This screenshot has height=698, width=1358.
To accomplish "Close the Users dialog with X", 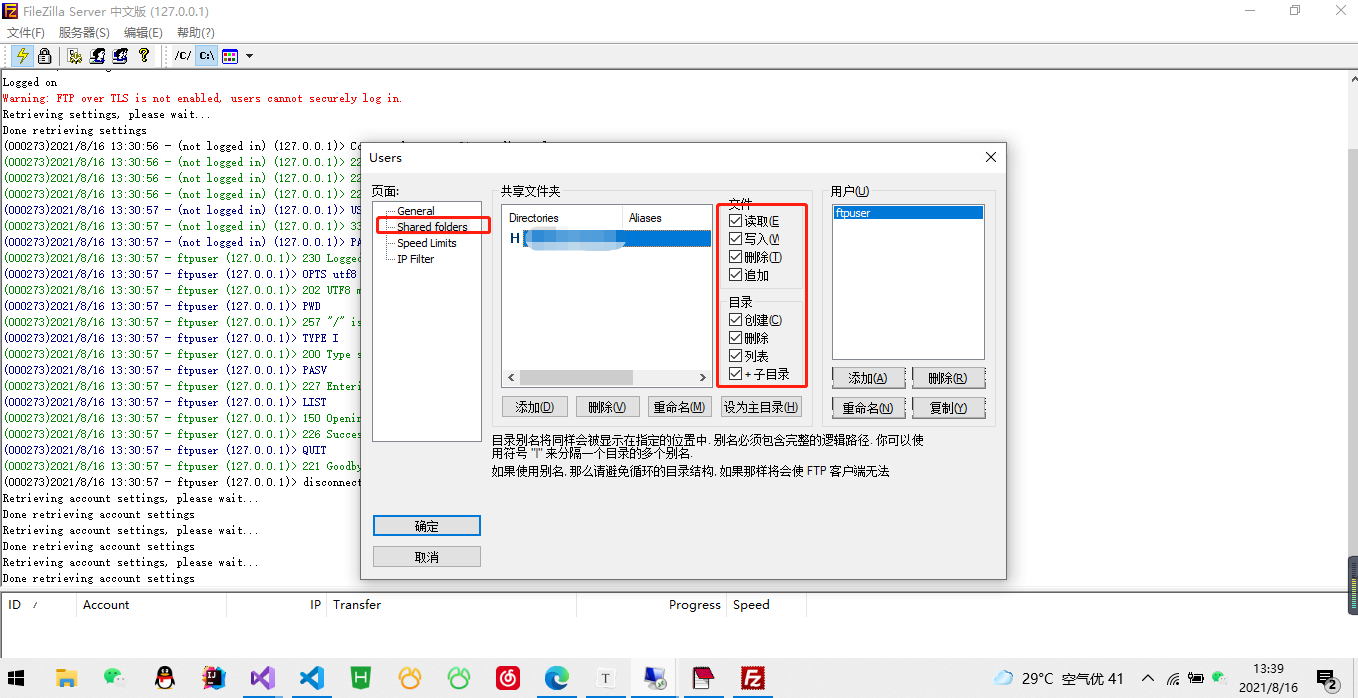I will tap(991, 157).
